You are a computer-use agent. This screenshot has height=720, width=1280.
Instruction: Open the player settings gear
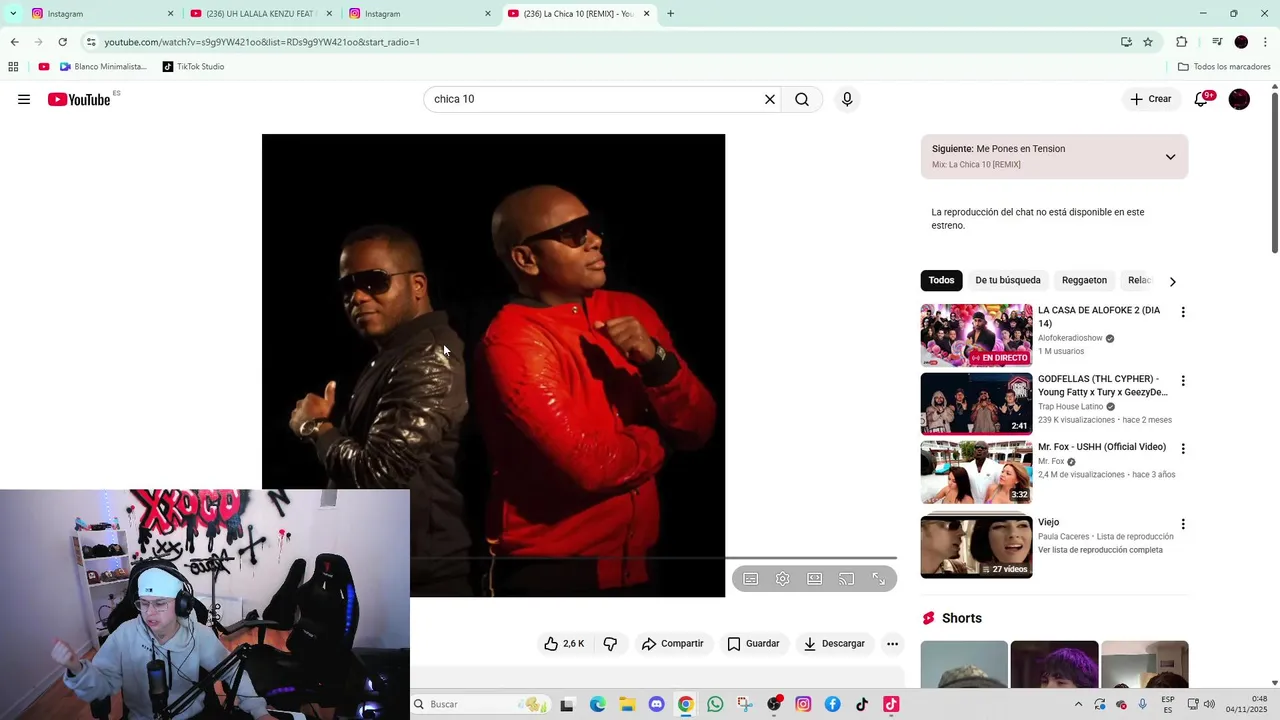click(783, 579)
